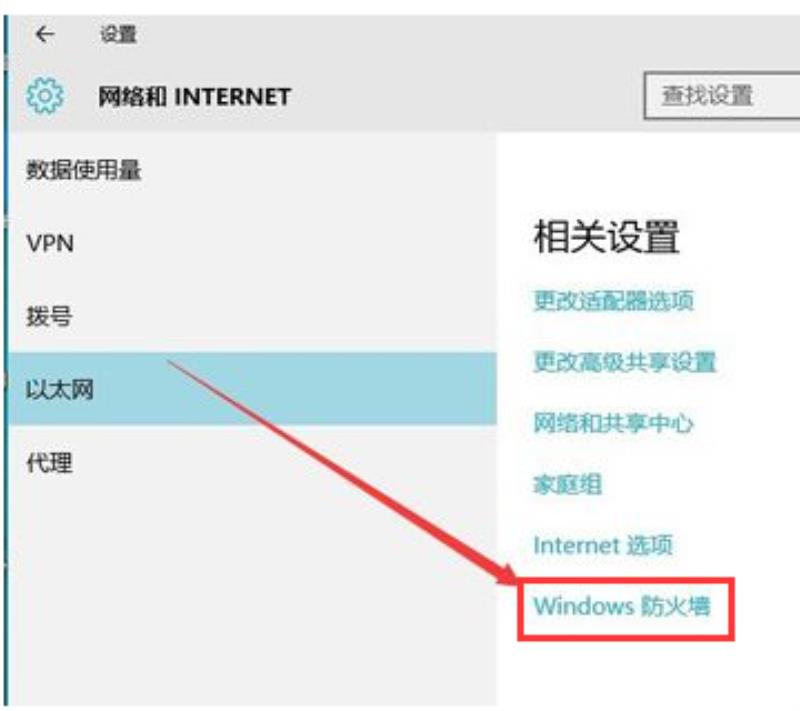
Task: Click the 网络和 INTERNET page heading
Action: (x=194, y=96)
